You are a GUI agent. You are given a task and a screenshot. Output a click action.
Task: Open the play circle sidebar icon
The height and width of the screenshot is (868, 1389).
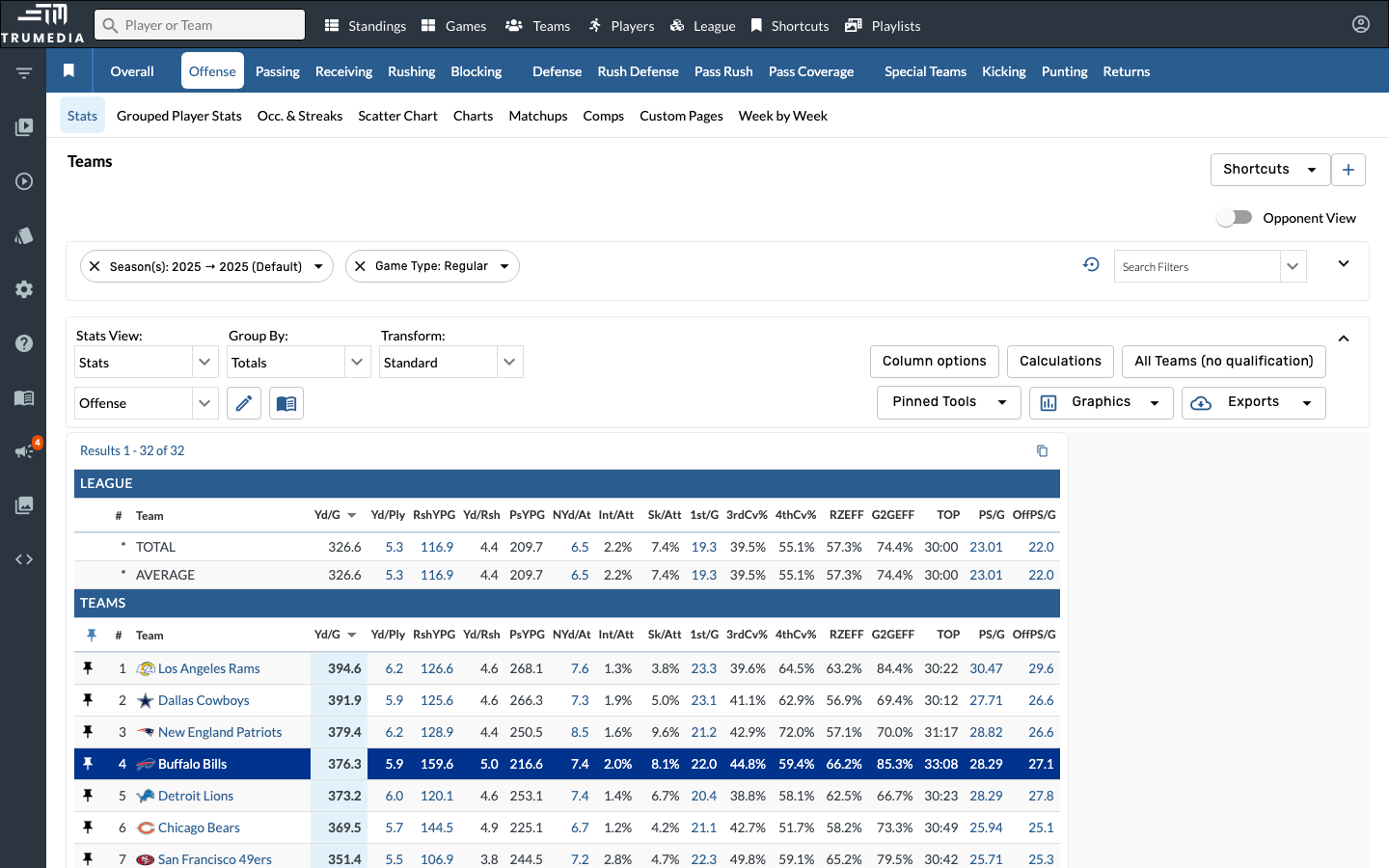pyautogui.click(x=24, y=181)
